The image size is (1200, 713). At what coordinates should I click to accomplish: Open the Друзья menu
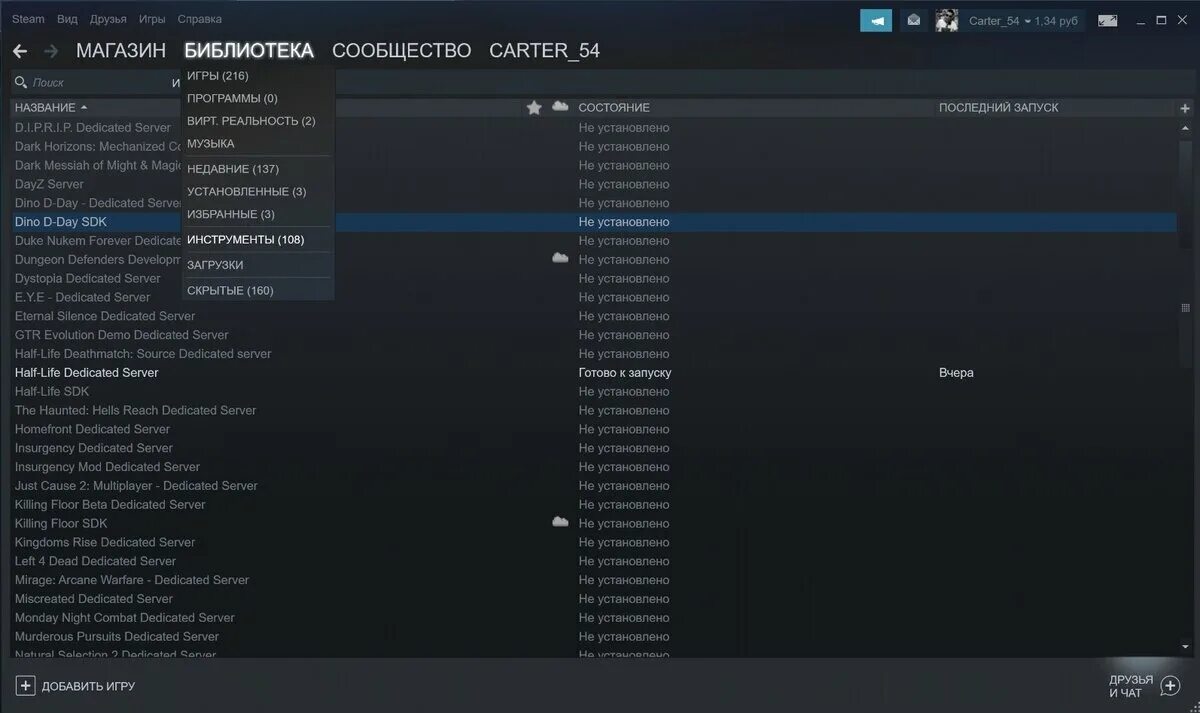[x=108, y=19]
